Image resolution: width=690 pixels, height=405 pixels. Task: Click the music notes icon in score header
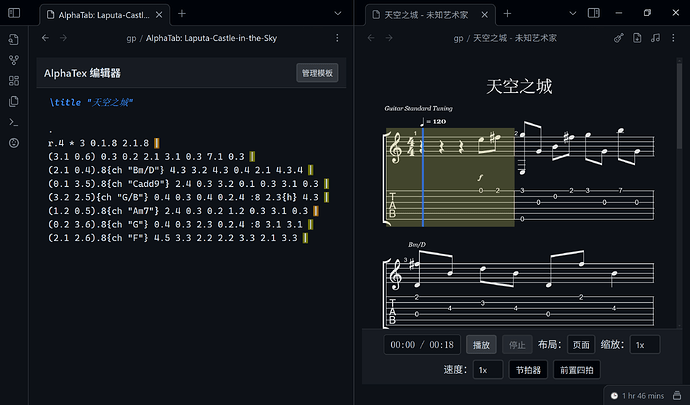pos(655,38)
